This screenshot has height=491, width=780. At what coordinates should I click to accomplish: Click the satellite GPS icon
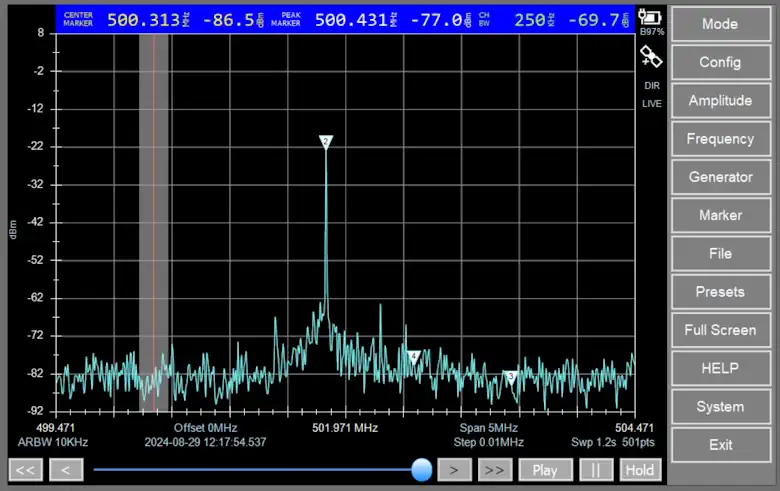pos(651,58)
